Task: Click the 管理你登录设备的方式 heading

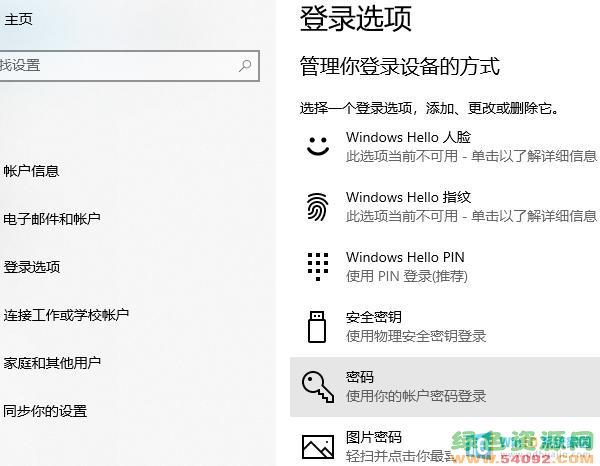Action: tap(399, 66)
